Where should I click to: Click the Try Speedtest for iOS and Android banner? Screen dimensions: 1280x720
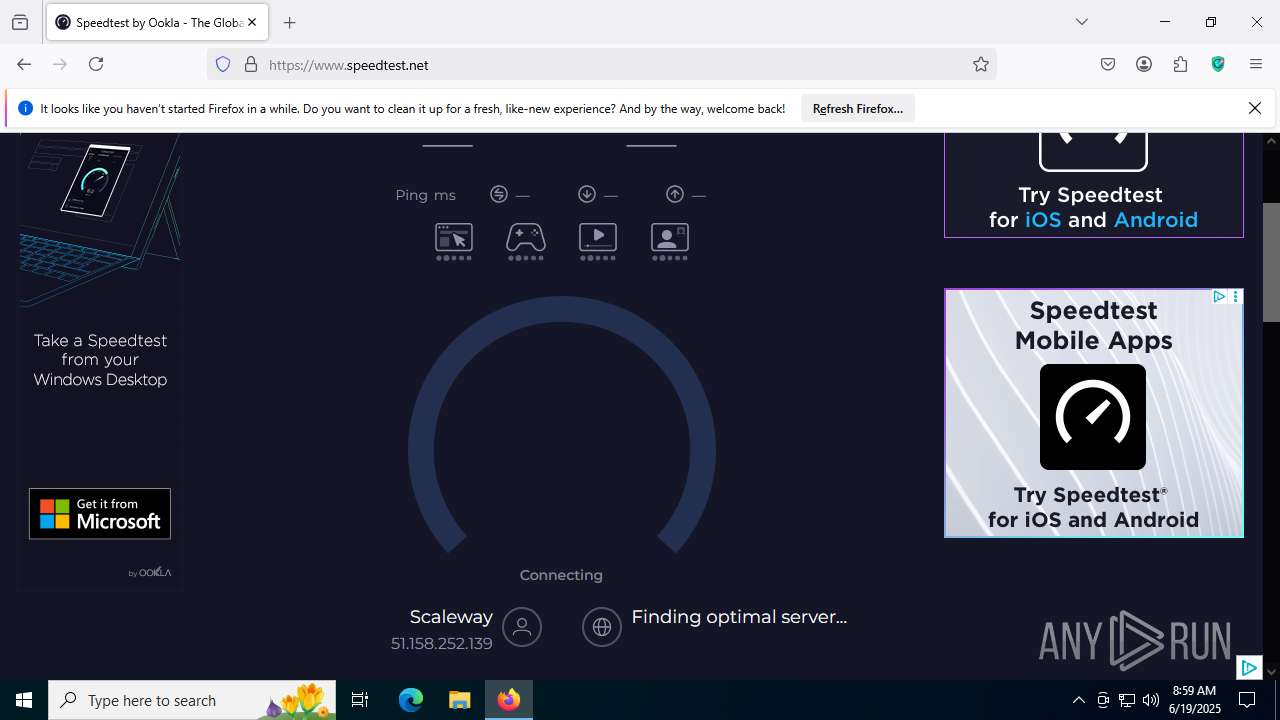coord(1093,185)
